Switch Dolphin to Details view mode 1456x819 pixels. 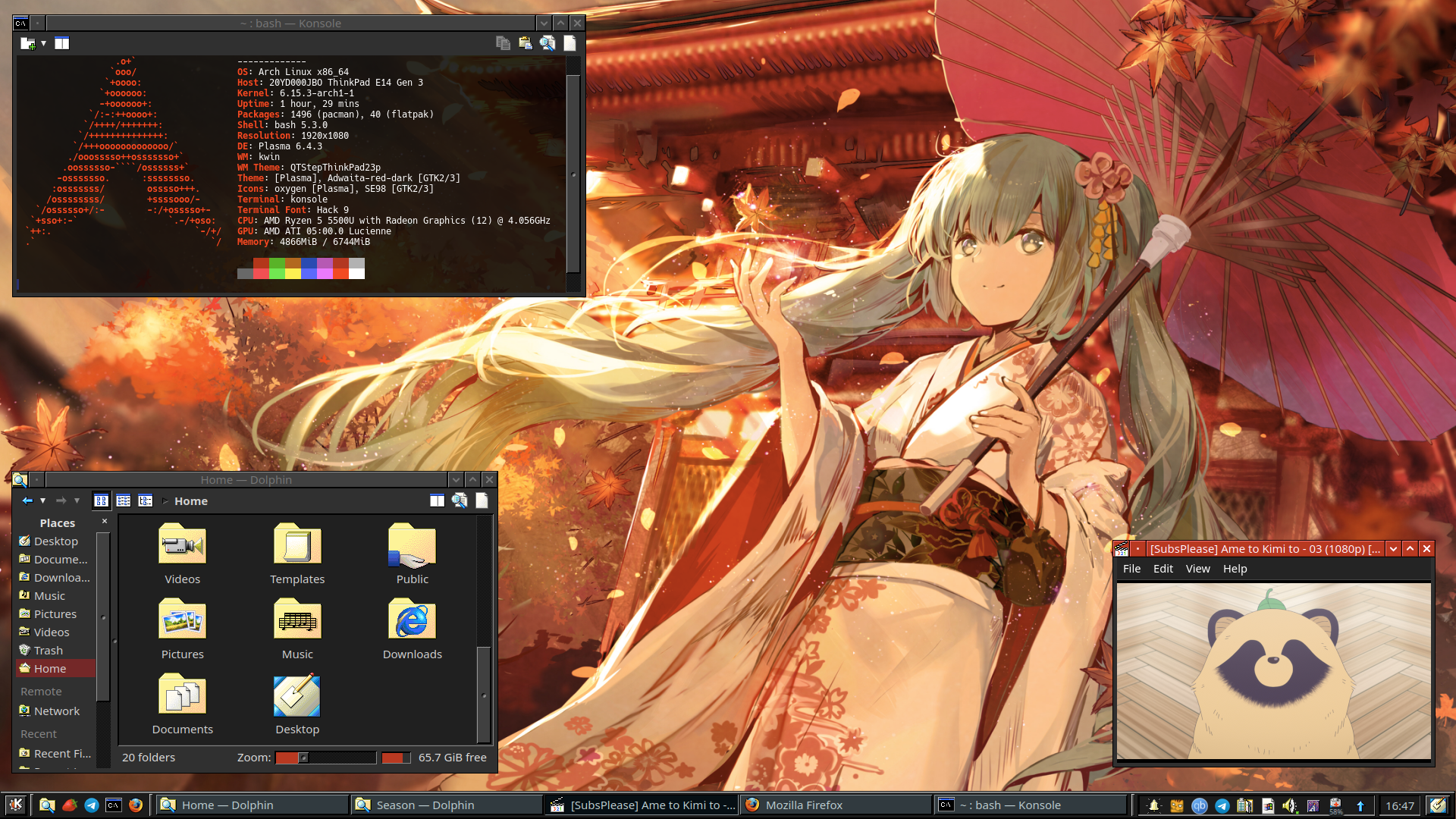145,500
